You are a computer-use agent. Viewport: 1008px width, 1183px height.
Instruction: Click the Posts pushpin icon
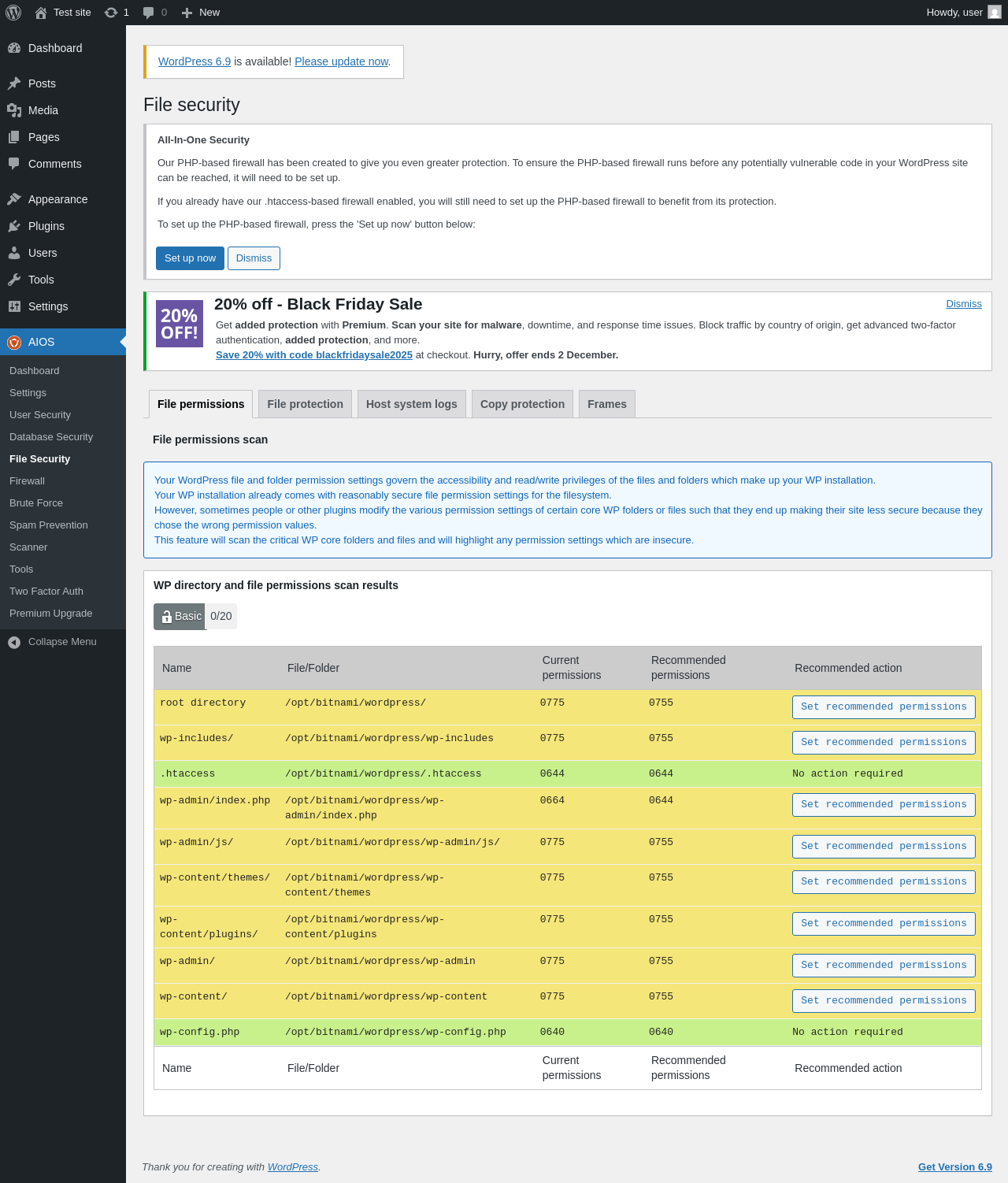[x=14, y=83]
